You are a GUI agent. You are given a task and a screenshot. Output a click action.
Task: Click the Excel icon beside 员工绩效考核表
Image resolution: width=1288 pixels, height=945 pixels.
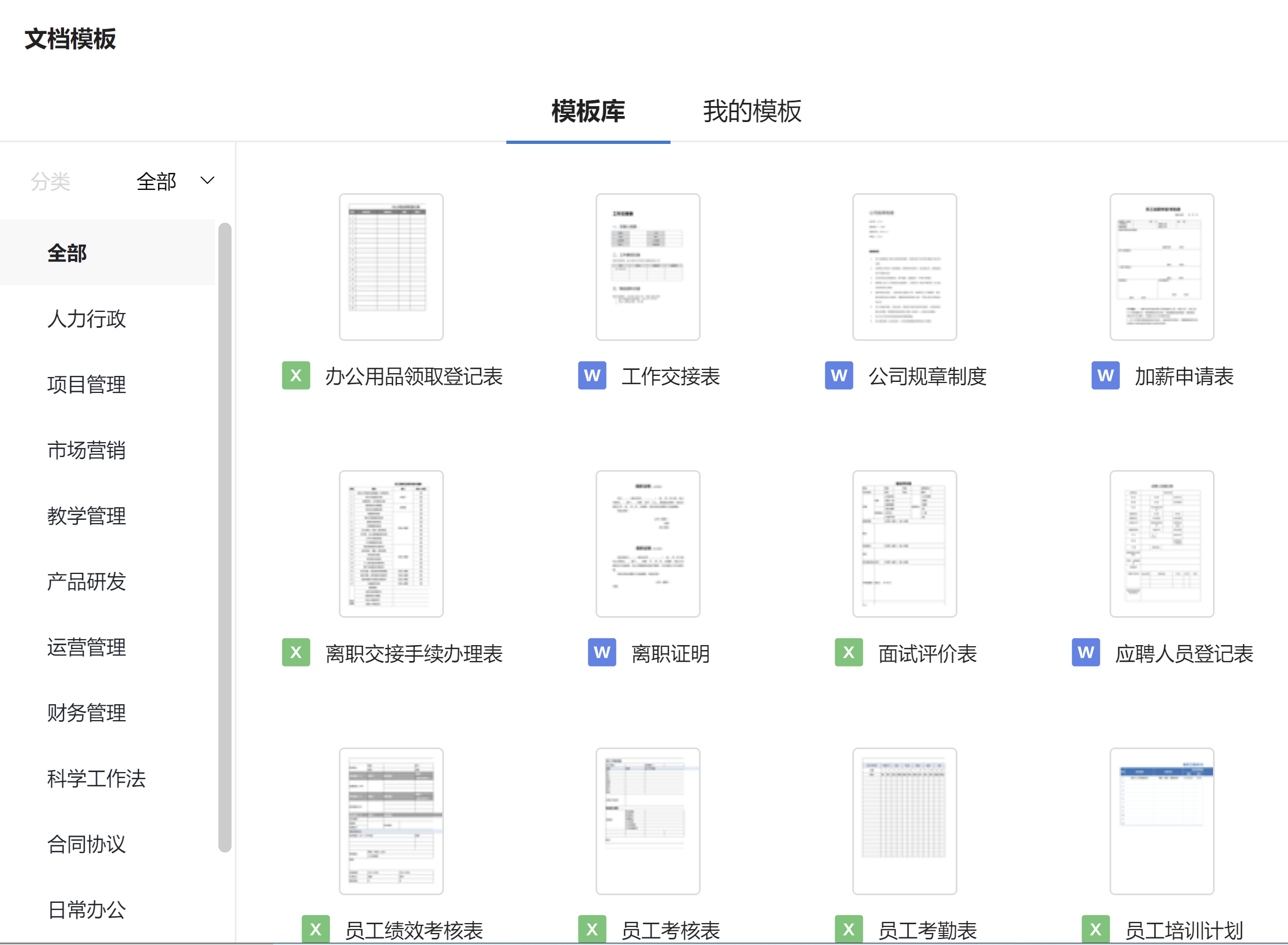pos(316,929)
